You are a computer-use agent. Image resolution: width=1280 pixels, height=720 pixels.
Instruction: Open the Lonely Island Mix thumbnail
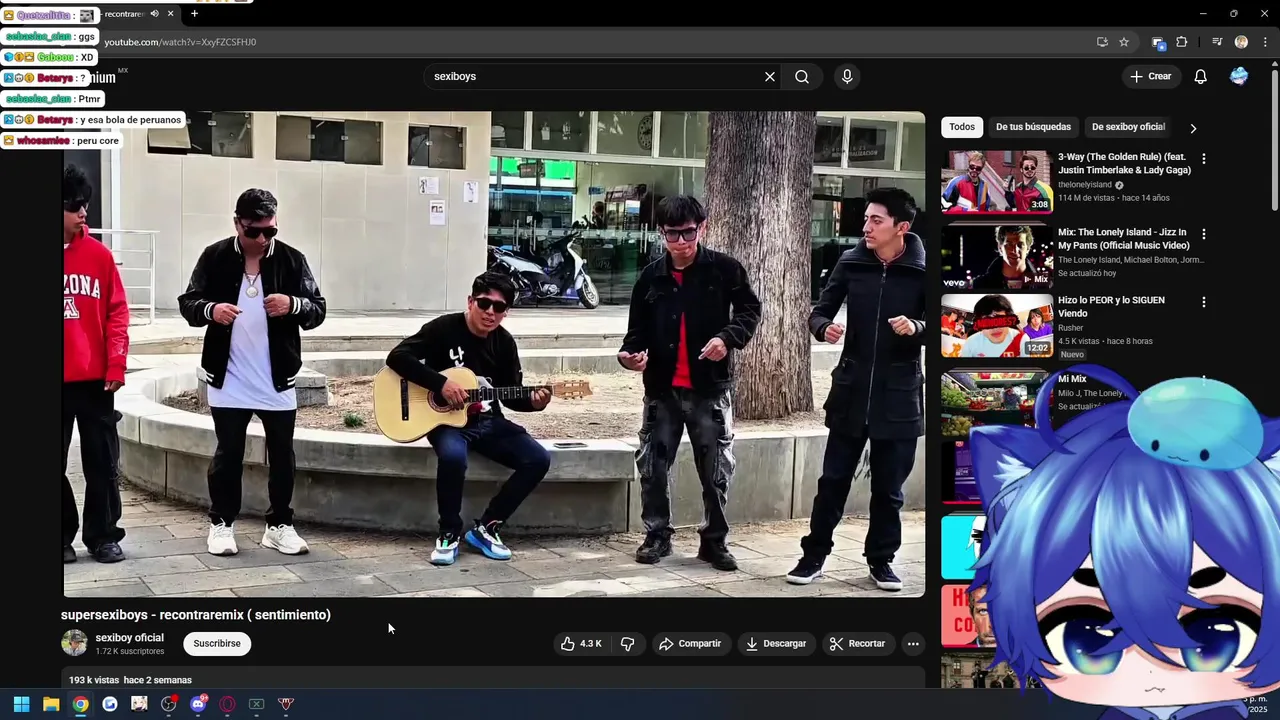pos(996,256)
